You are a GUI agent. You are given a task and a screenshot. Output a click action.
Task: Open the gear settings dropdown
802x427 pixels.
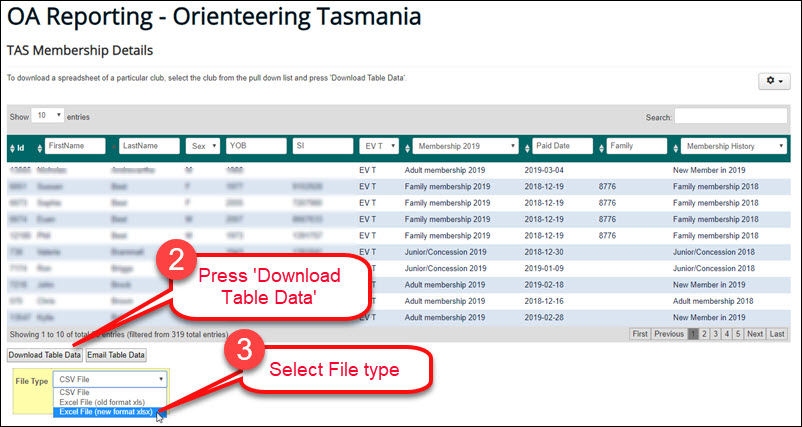click(774, 81)
